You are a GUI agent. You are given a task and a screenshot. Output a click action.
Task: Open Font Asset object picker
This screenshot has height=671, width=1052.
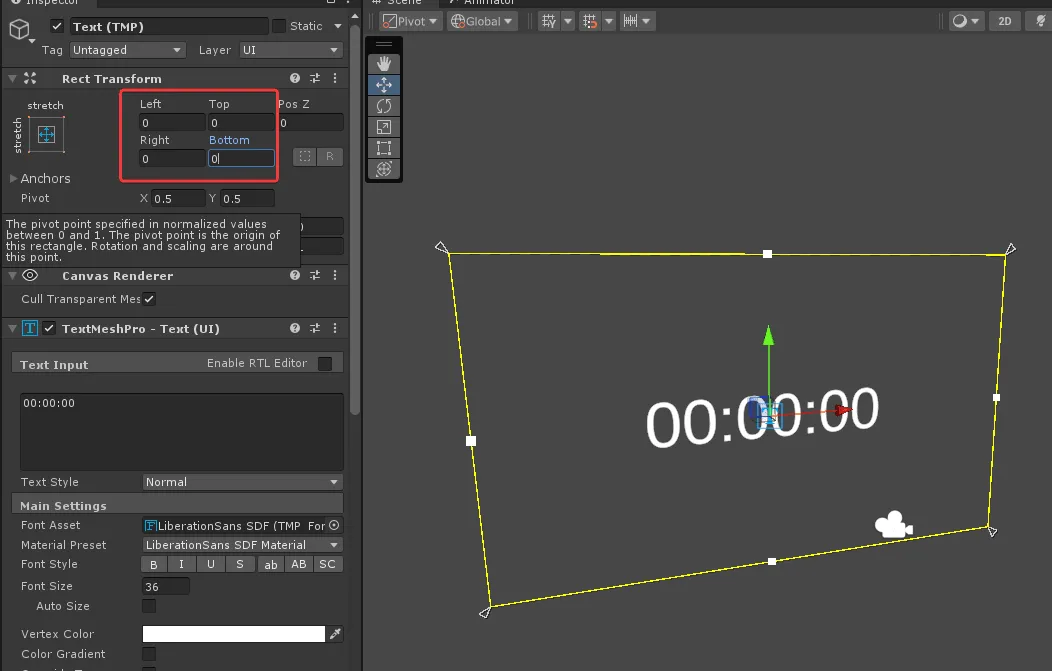click(334, 525)
